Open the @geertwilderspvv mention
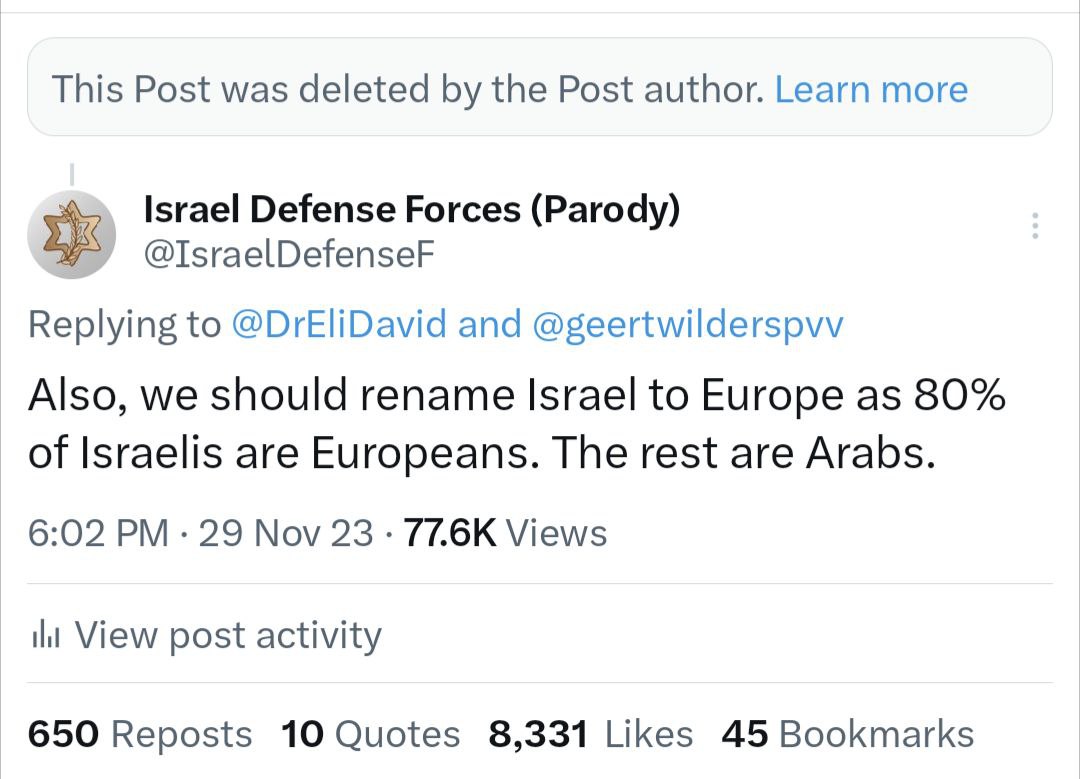 (x=689, y=324)
